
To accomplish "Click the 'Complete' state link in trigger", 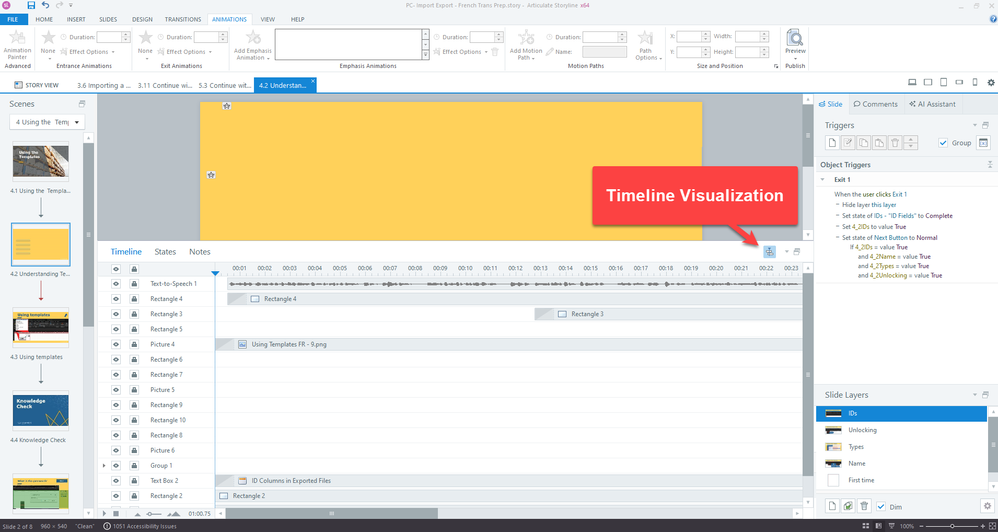I will pyautogui.click(x=939, y=216).
